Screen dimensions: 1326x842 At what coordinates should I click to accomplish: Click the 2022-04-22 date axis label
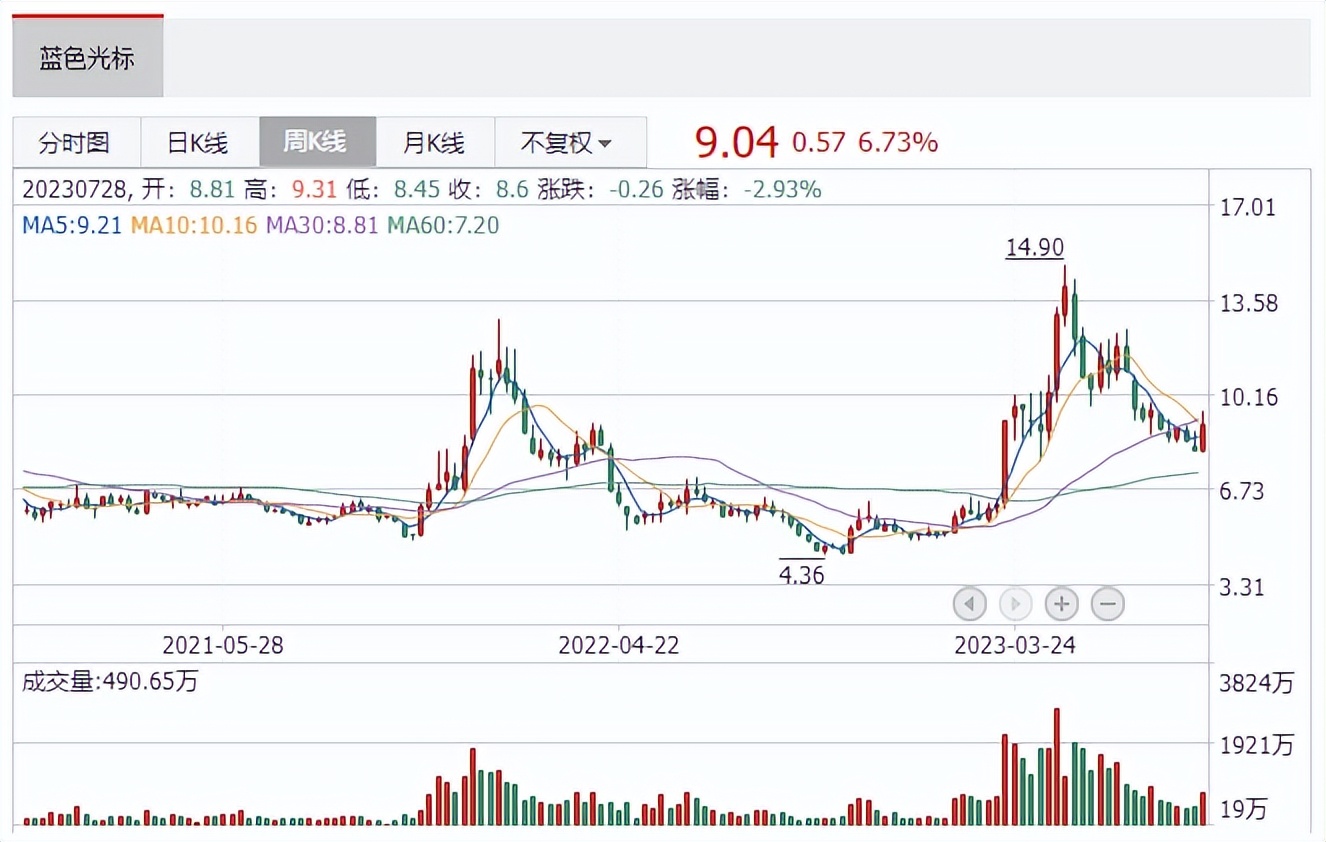click(619, 645)
